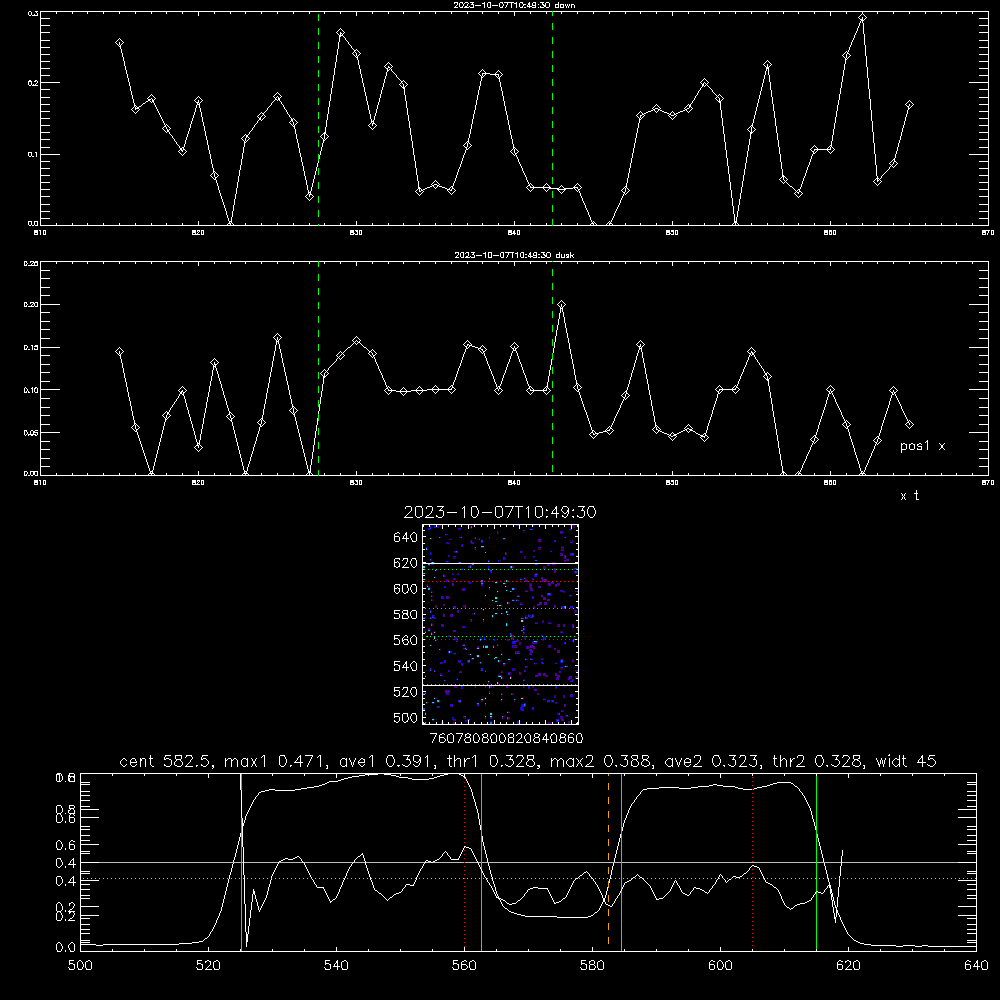The image size is (1000, 1000).
Task: Select the leftmost data point of dusk plot
Action: (119, 351)
